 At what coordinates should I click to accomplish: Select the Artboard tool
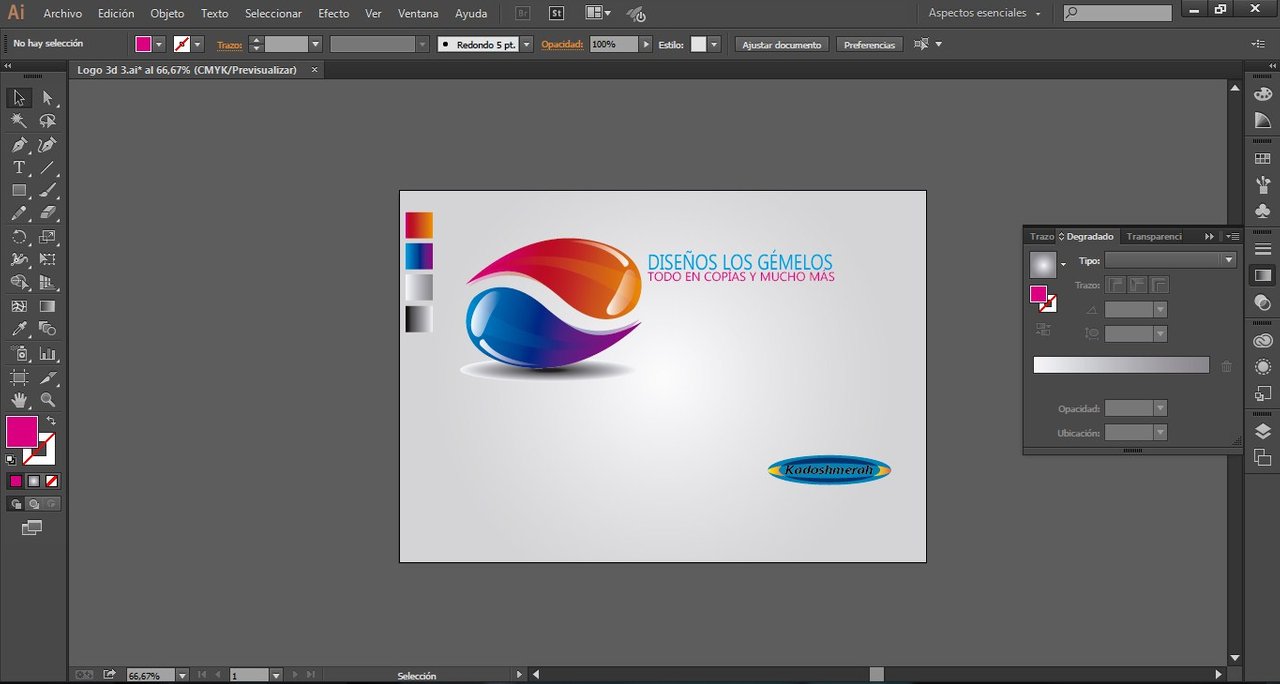pos(19,377)
